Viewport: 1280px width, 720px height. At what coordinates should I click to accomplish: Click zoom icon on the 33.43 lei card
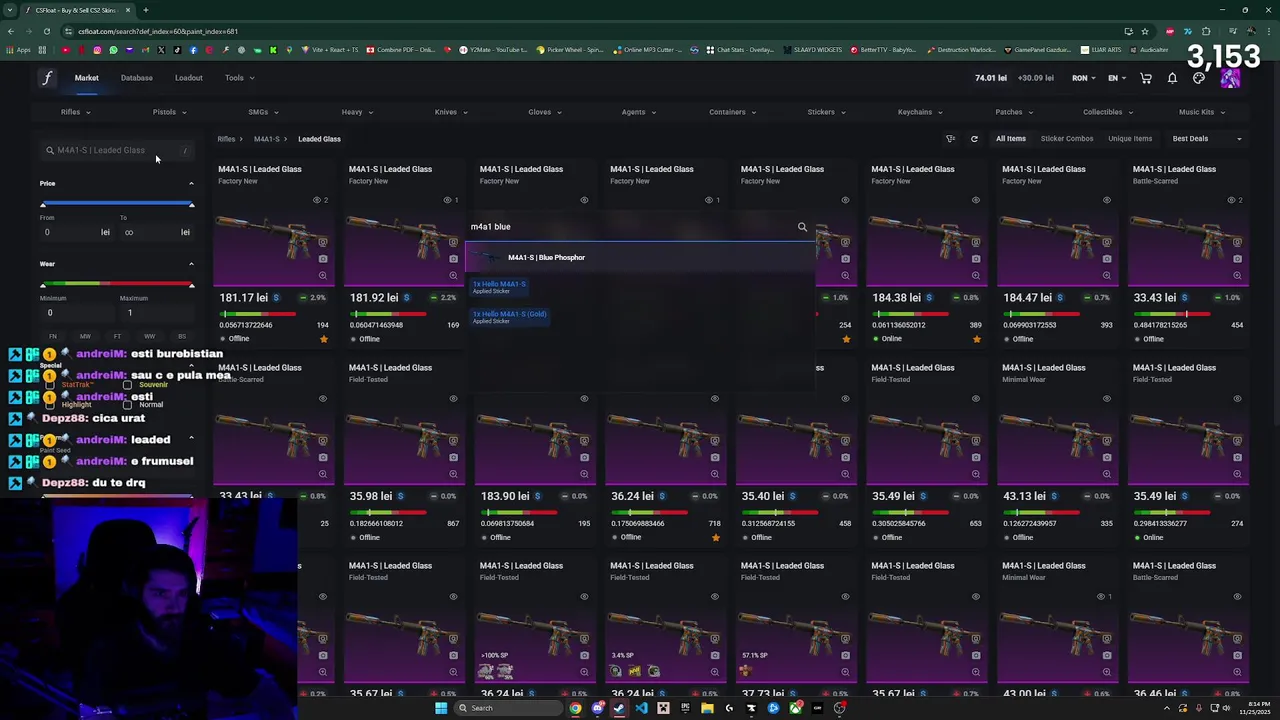click(x=1237, y=275)
